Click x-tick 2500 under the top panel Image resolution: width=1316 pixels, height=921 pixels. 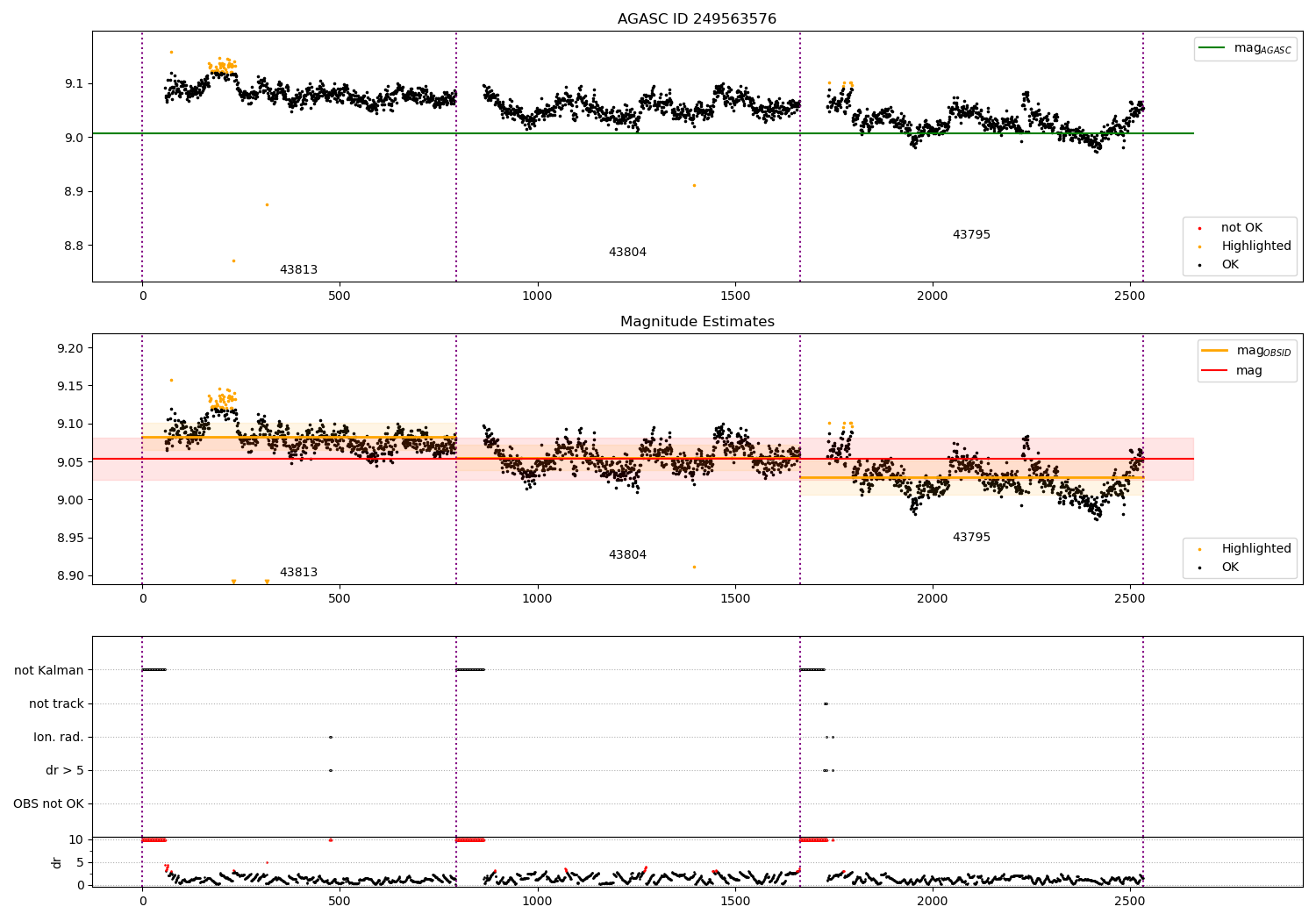(x=1130, y=296)
